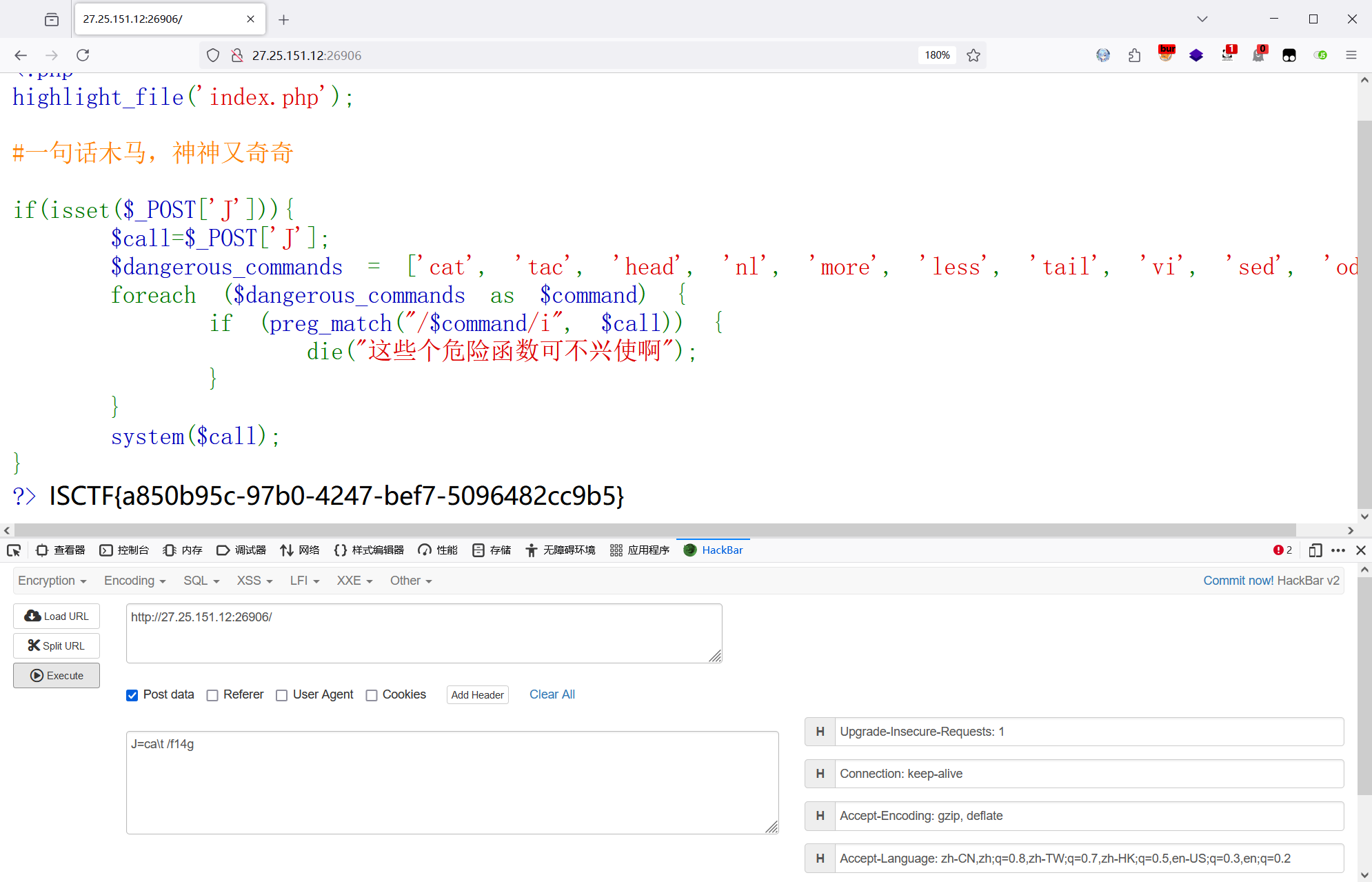The height and width of the screenshot is (882, 1372).
Task: Toggle responsive design mode icon
Action: (1315, 550)
